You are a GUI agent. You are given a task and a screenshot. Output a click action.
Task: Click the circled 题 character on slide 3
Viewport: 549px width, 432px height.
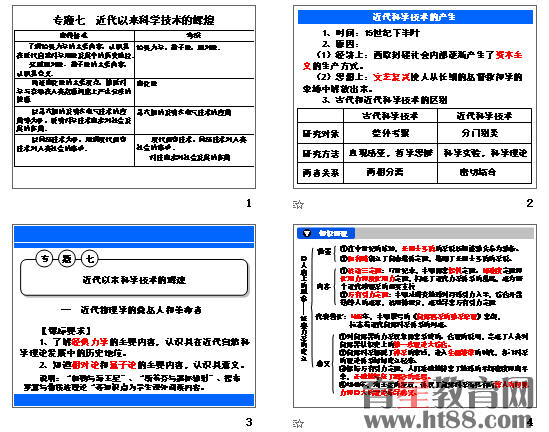pos(67,259)
